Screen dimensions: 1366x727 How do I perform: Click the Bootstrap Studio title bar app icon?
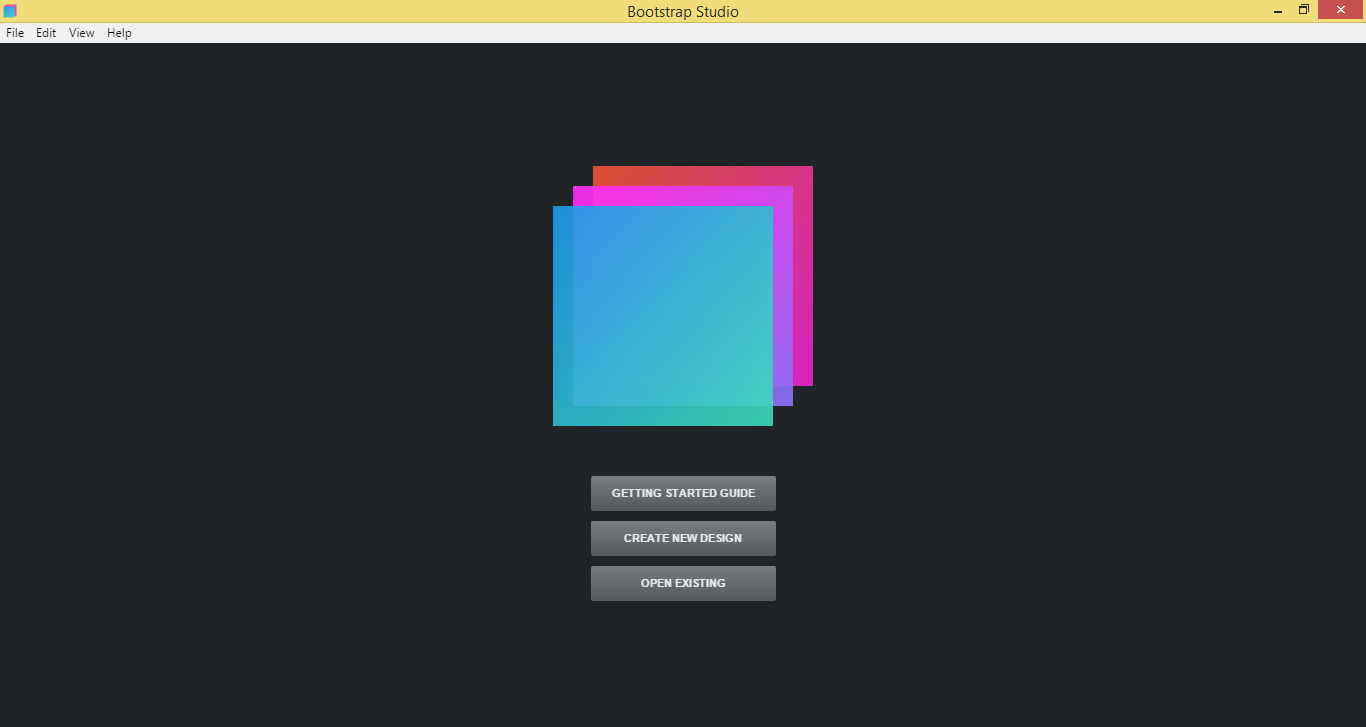click(10, 11)
